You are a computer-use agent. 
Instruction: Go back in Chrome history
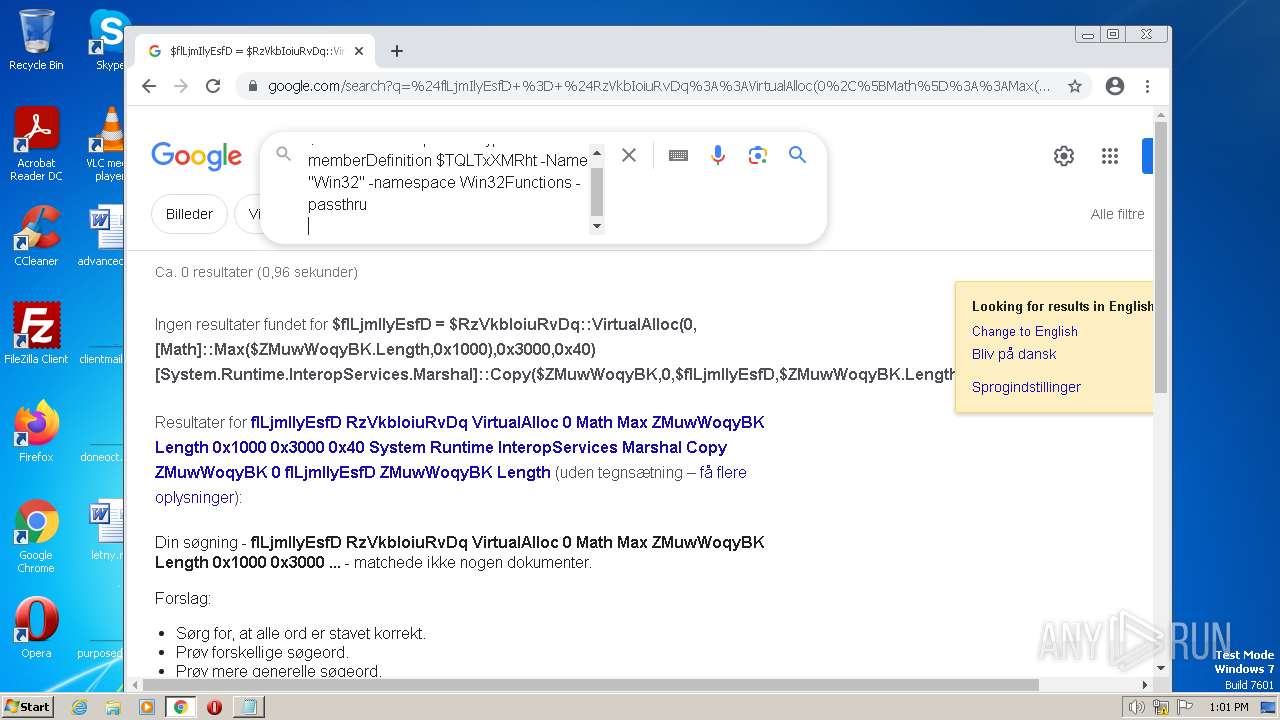(149, 86)
